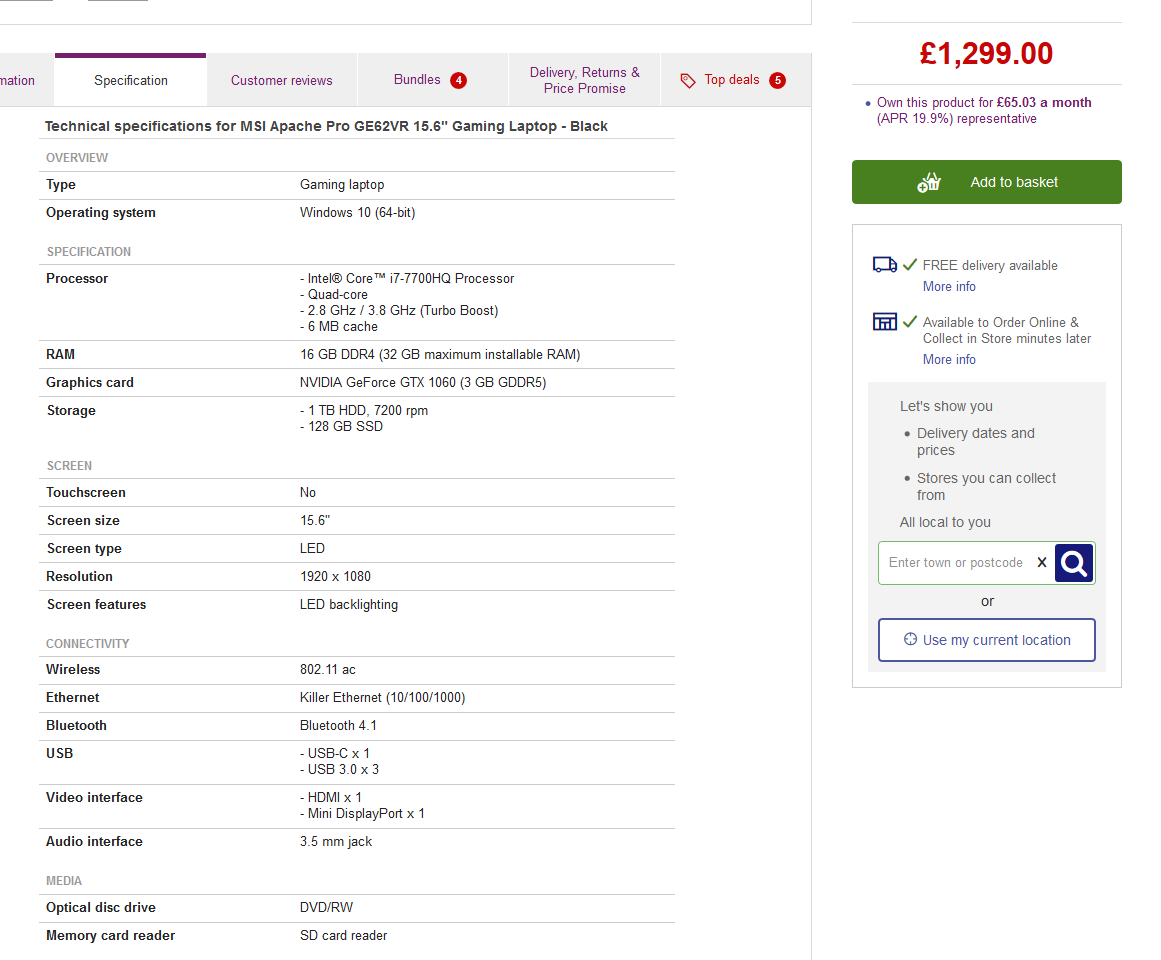This screenshot has width=1161, height=960.
Task: Click the Stores you can collect from text
Action: tap(986, 487)
